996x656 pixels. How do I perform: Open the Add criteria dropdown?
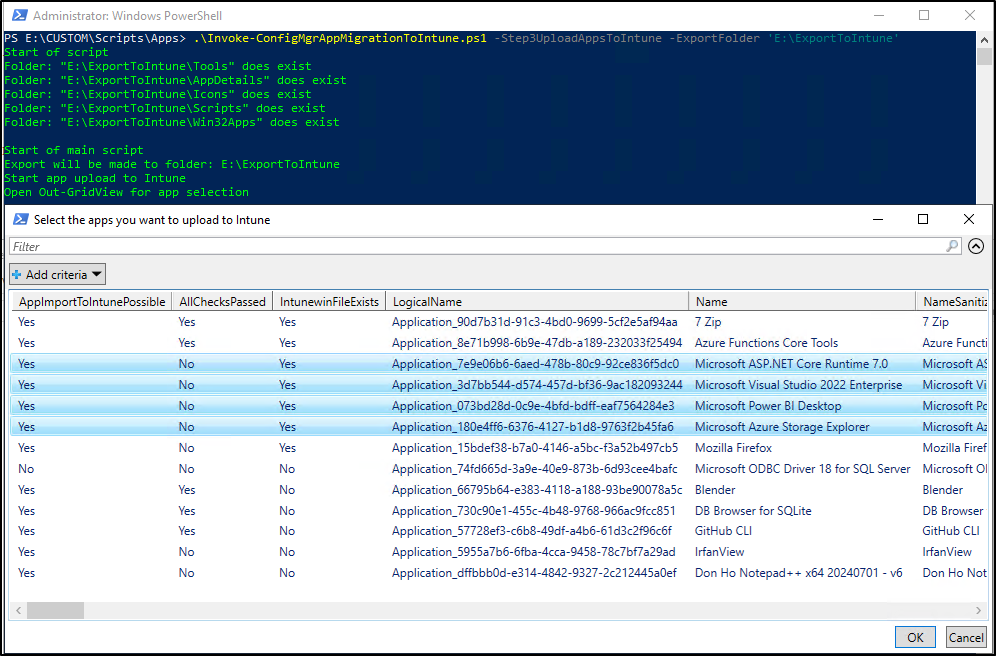coord(57,274)
